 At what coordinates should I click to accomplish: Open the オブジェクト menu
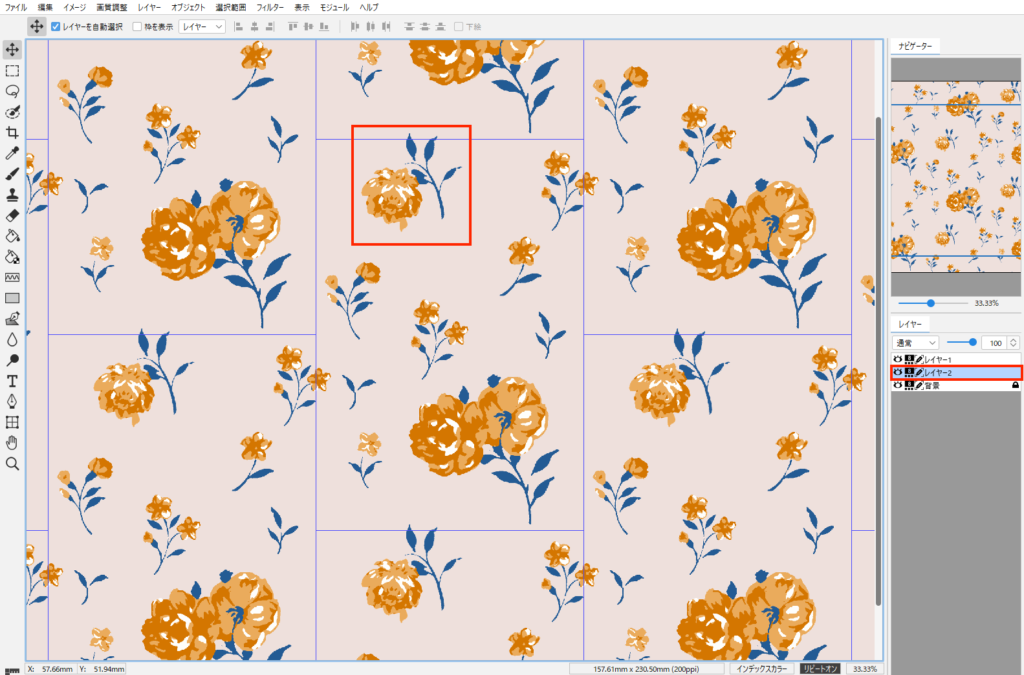coord(188,7)
